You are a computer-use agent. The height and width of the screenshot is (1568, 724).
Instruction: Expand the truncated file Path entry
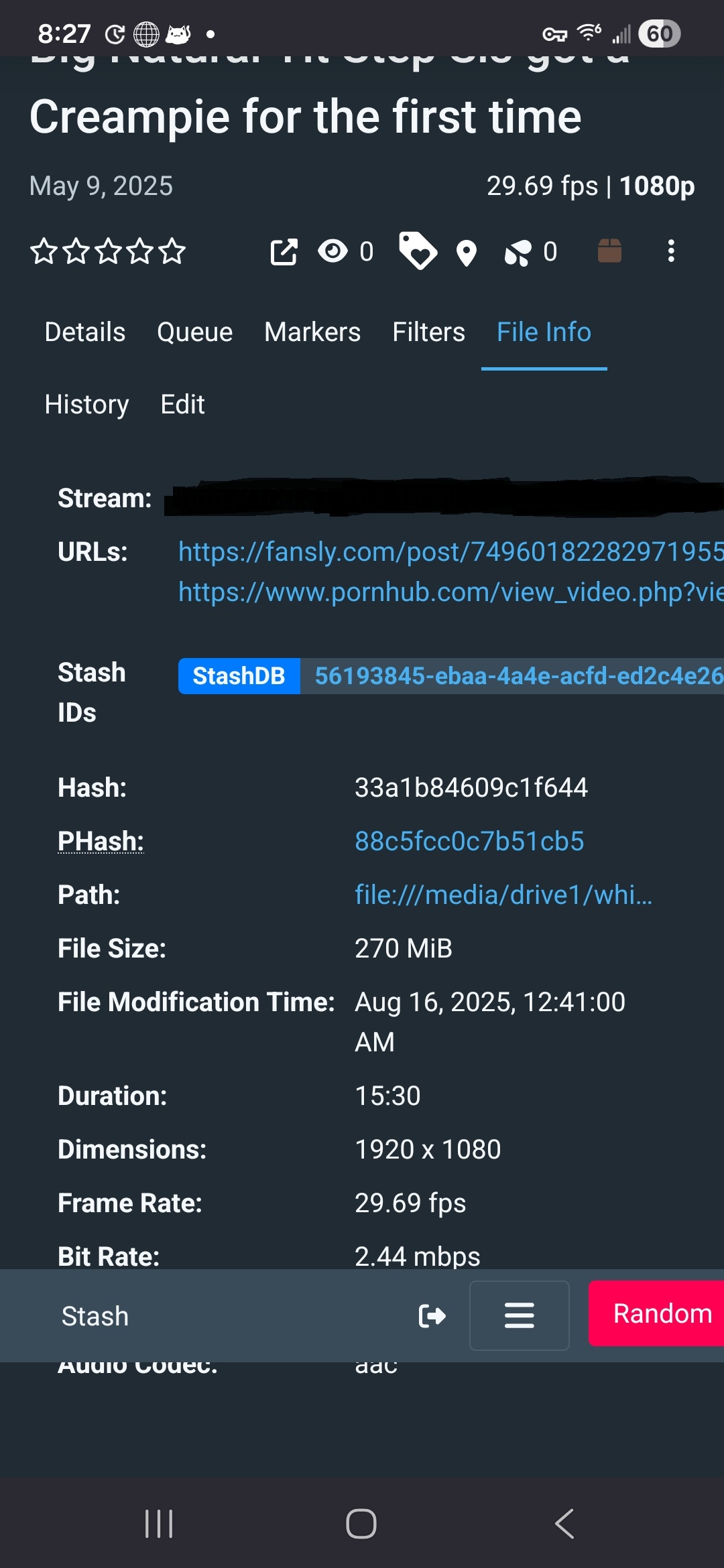pos(501,895)
